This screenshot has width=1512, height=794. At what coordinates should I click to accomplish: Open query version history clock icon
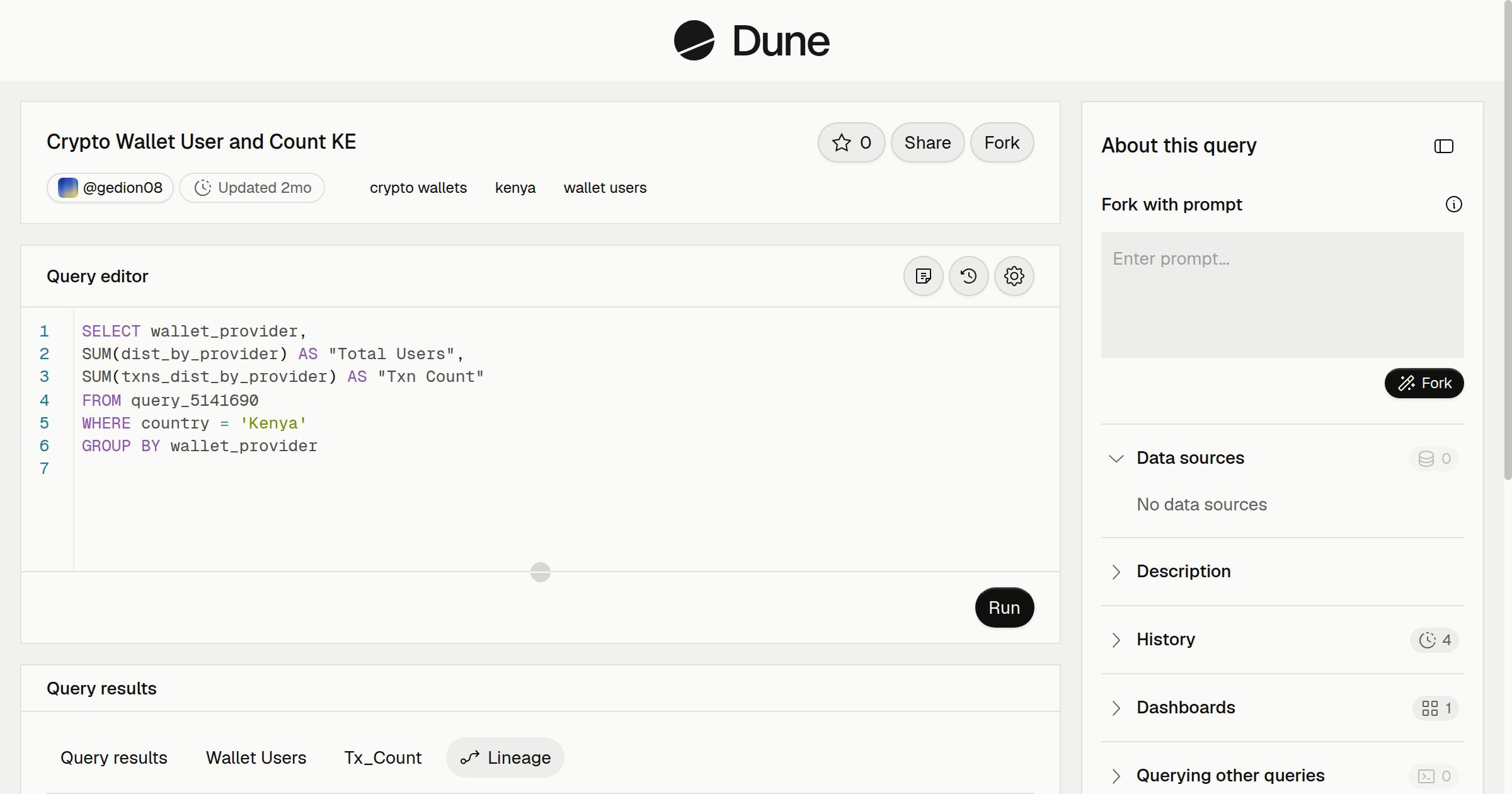(x=968, y=276)
